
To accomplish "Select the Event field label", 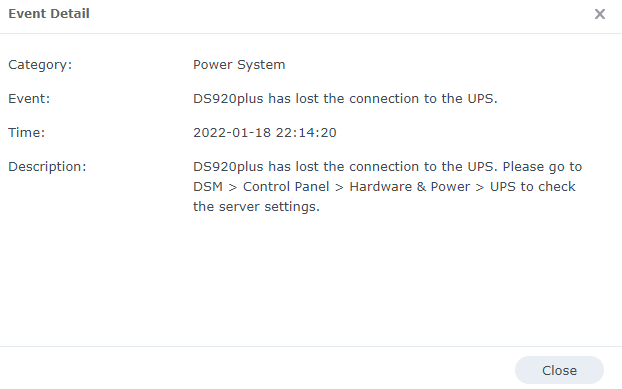I will tap(29, 98).
